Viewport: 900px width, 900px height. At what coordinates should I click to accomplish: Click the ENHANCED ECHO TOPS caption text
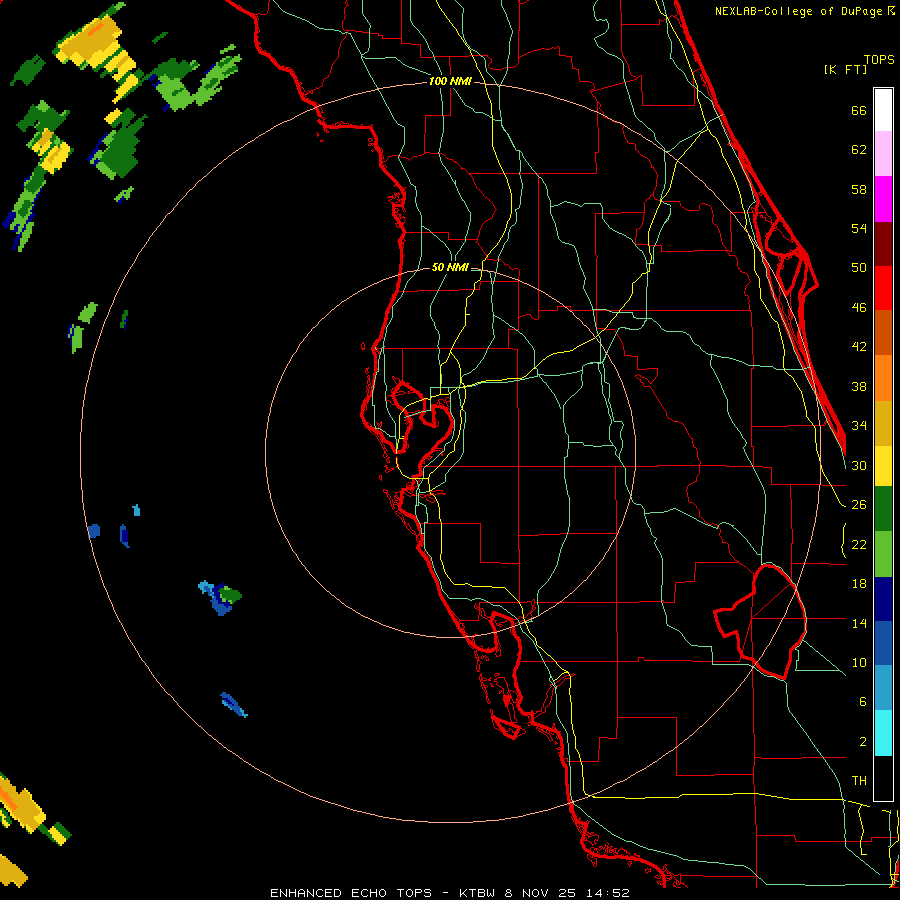pos(351,893)
